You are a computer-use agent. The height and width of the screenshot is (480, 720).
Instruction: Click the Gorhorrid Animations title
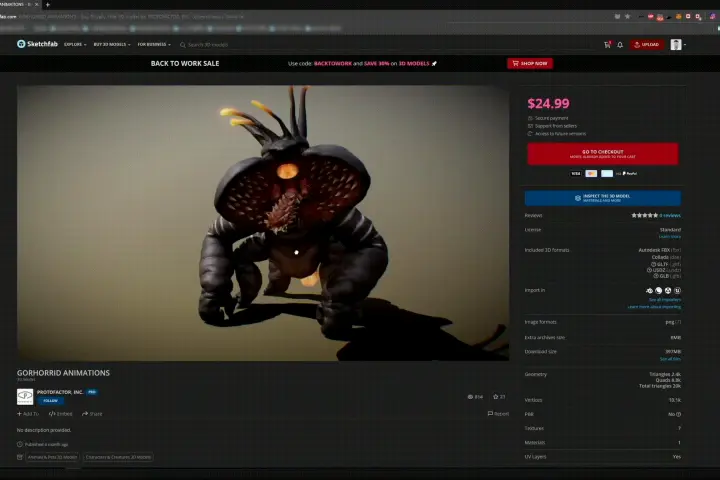pos(63,373)
